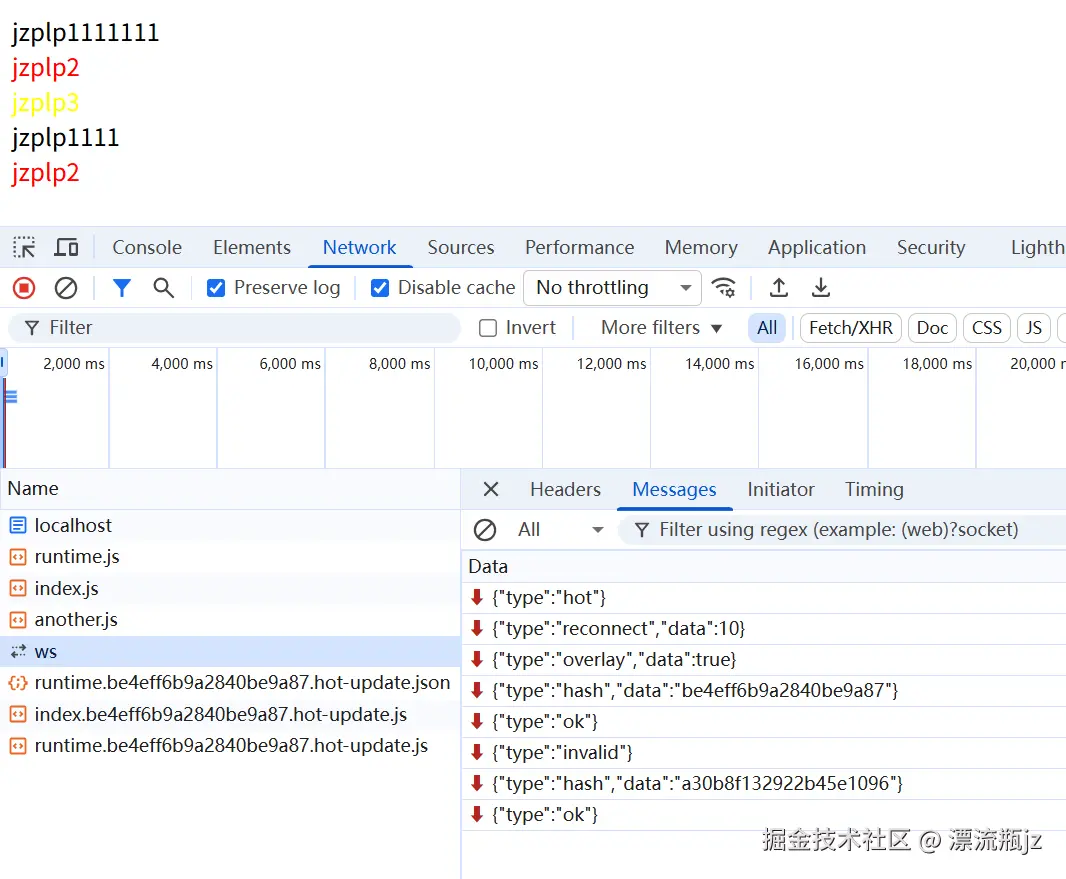Export HAR file download icon
This screenshot has width=1066, height=879.
[821, 288]
